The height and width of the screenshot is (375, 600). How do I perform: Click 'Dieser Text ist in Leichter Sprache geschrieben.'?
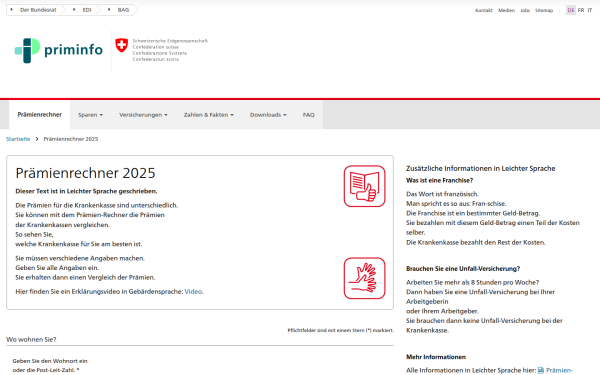point(86,191)
